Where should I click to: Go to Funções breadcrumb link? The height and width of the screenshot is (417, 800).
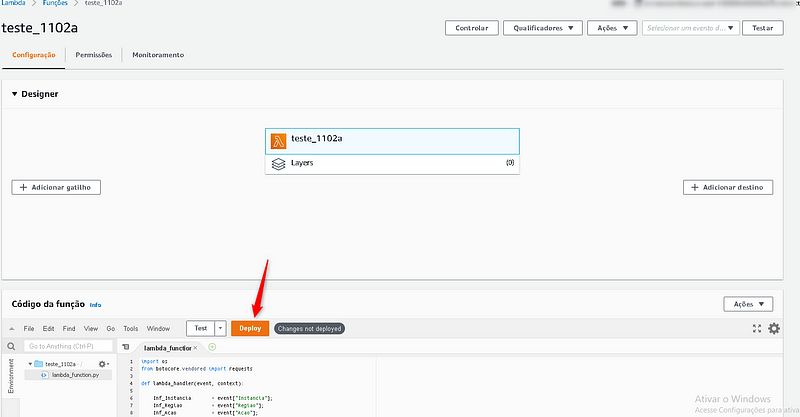[x=55, y=3]
